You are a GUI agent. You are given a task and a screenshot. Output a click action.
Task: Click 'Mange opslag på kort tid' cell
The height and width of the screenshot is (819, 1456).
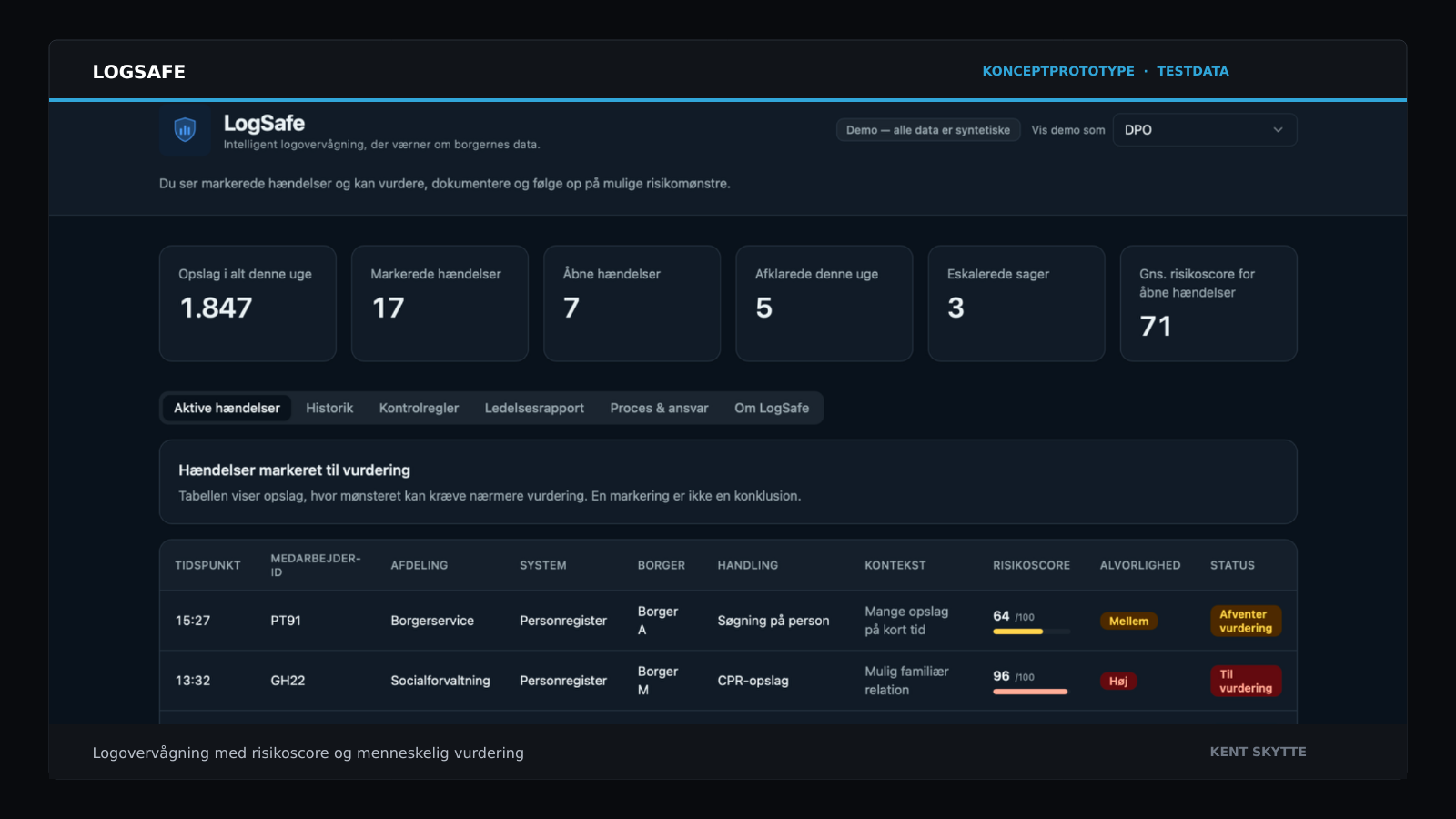[906, 622]
